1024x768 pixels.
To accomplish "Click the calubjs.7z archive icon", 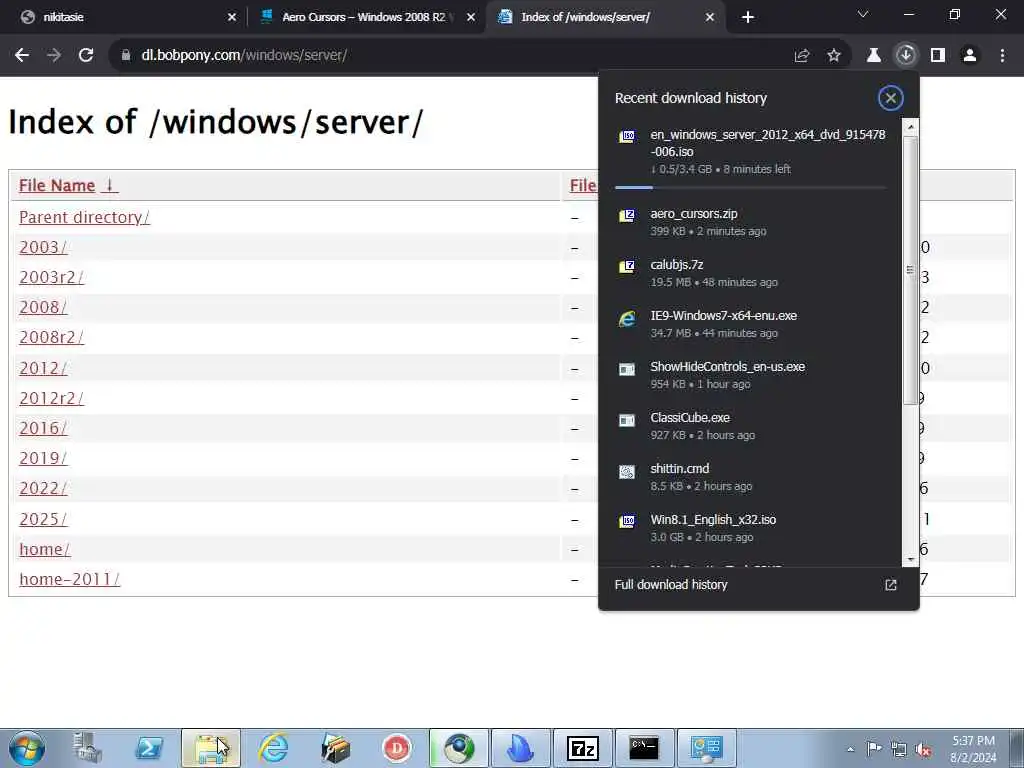I will coord(627,266).
